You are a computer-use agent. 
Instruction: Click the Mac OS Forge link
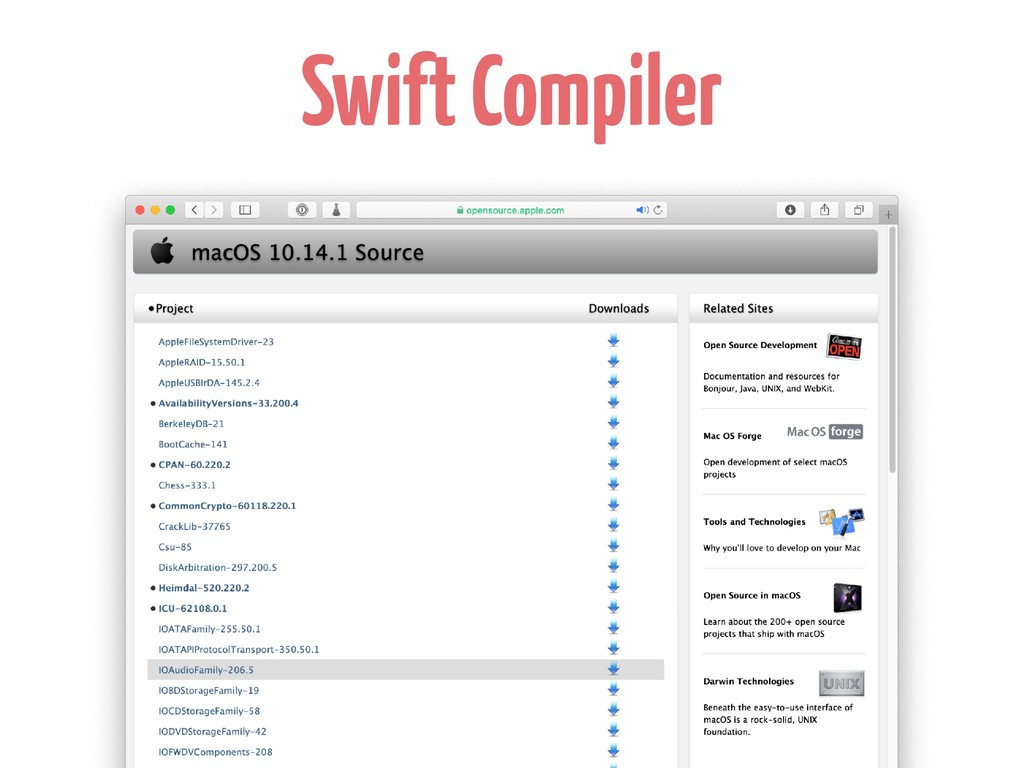coord(732,436)
